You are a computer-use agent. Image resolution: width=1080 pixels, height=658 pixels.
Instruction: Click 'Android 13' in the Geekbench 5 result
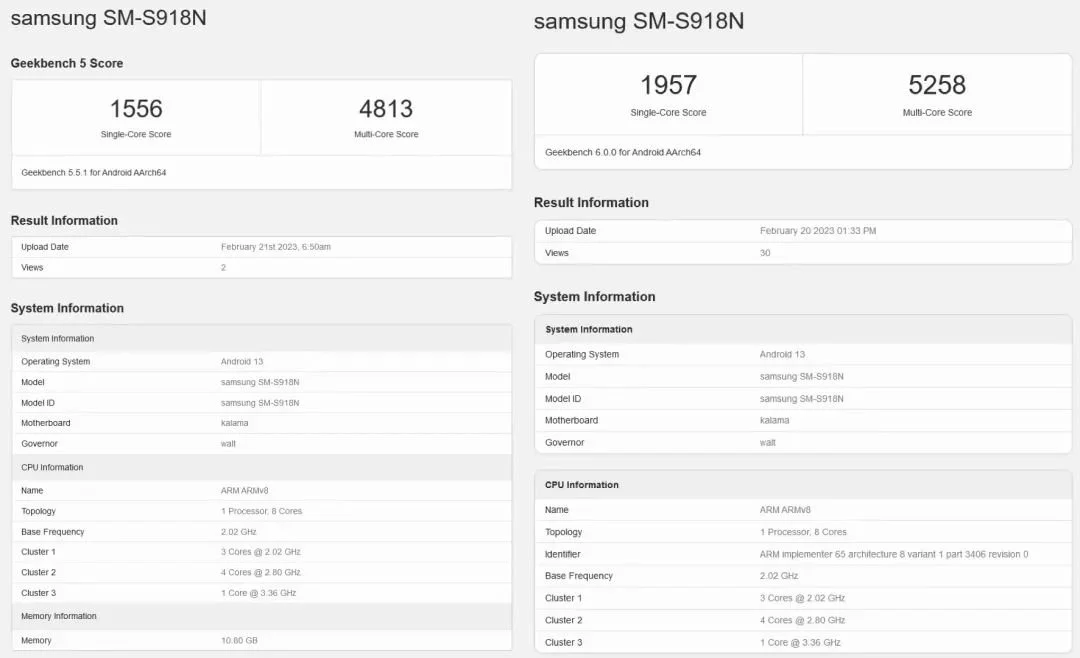(242, 361)
